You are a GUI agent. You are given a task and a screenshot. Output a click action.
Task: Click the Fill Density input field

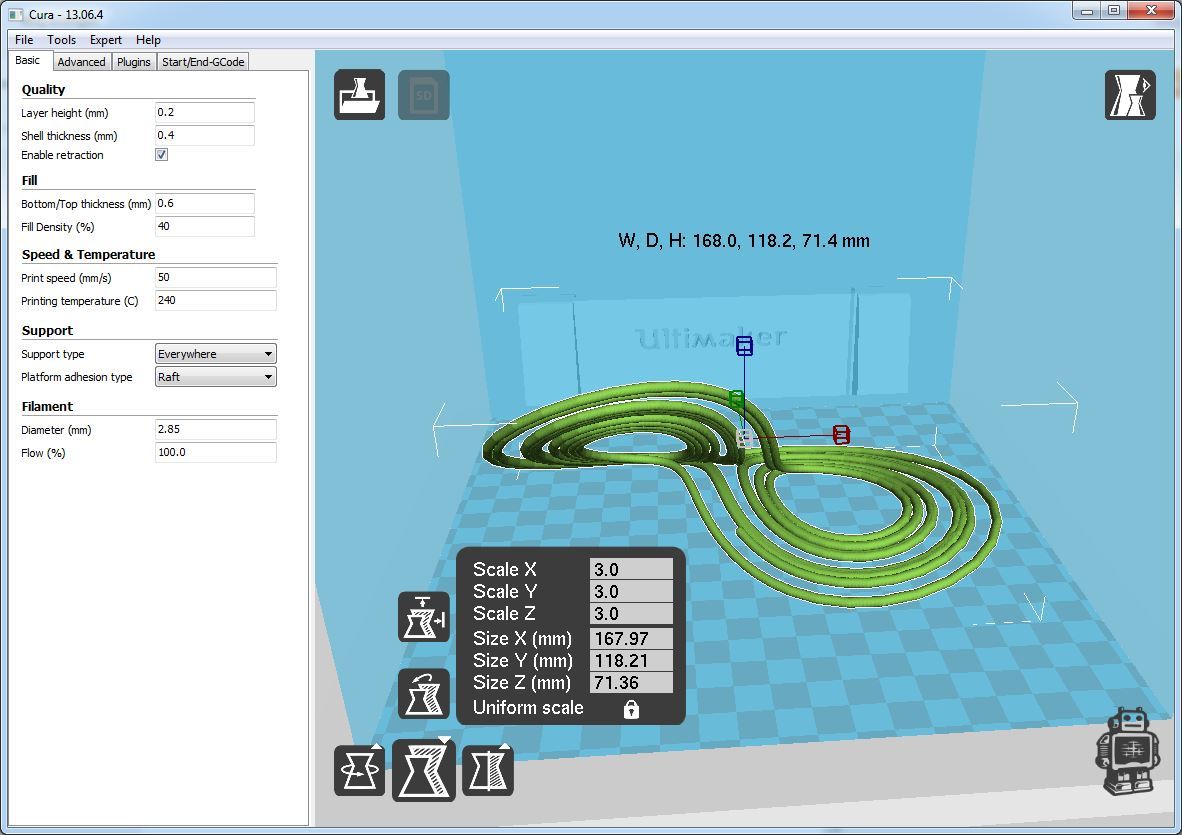pyautogui.click(x=204, y=226)
